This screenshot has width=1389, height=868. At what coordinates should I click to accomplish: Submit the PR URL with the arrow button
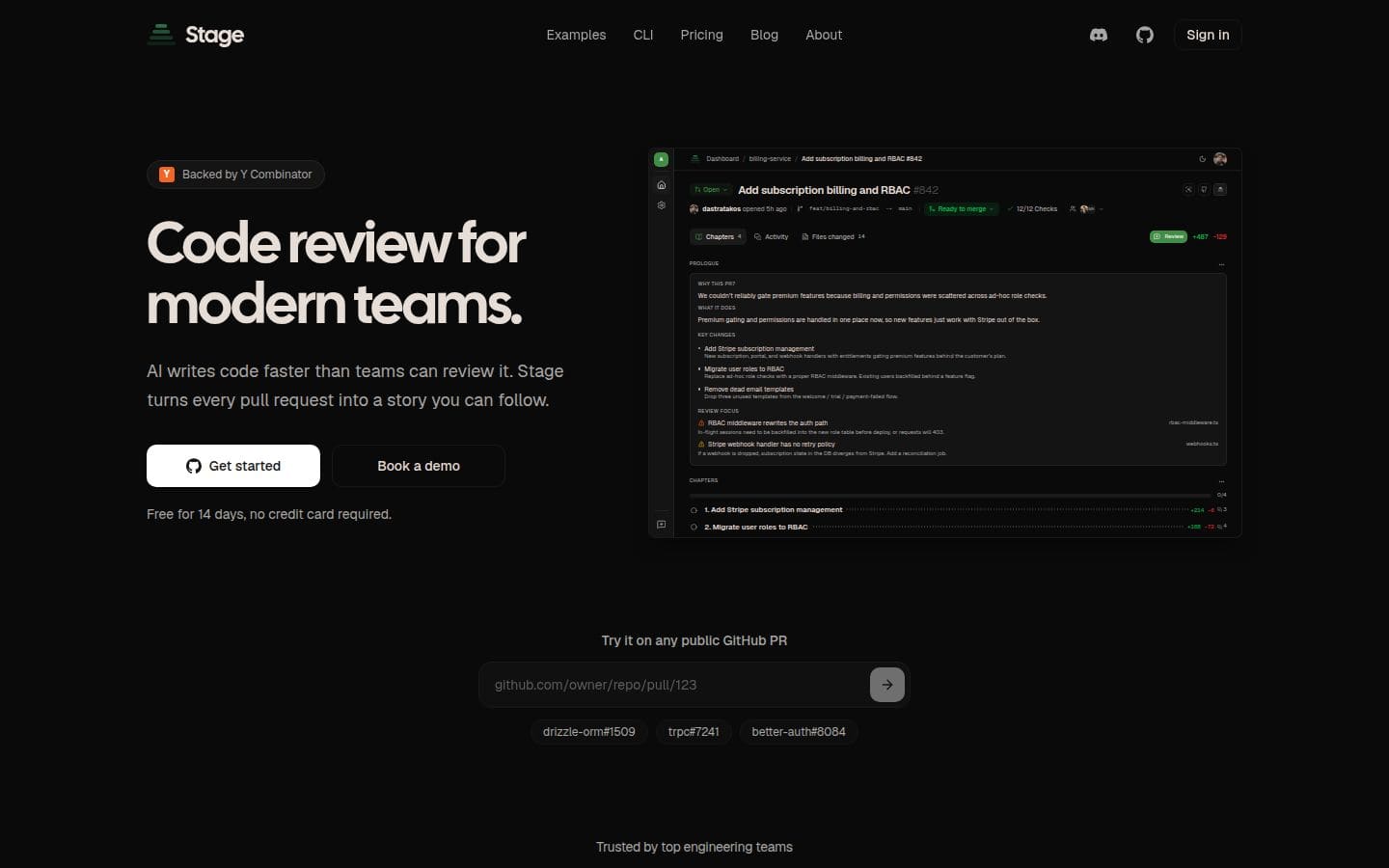tap(887, 685)
